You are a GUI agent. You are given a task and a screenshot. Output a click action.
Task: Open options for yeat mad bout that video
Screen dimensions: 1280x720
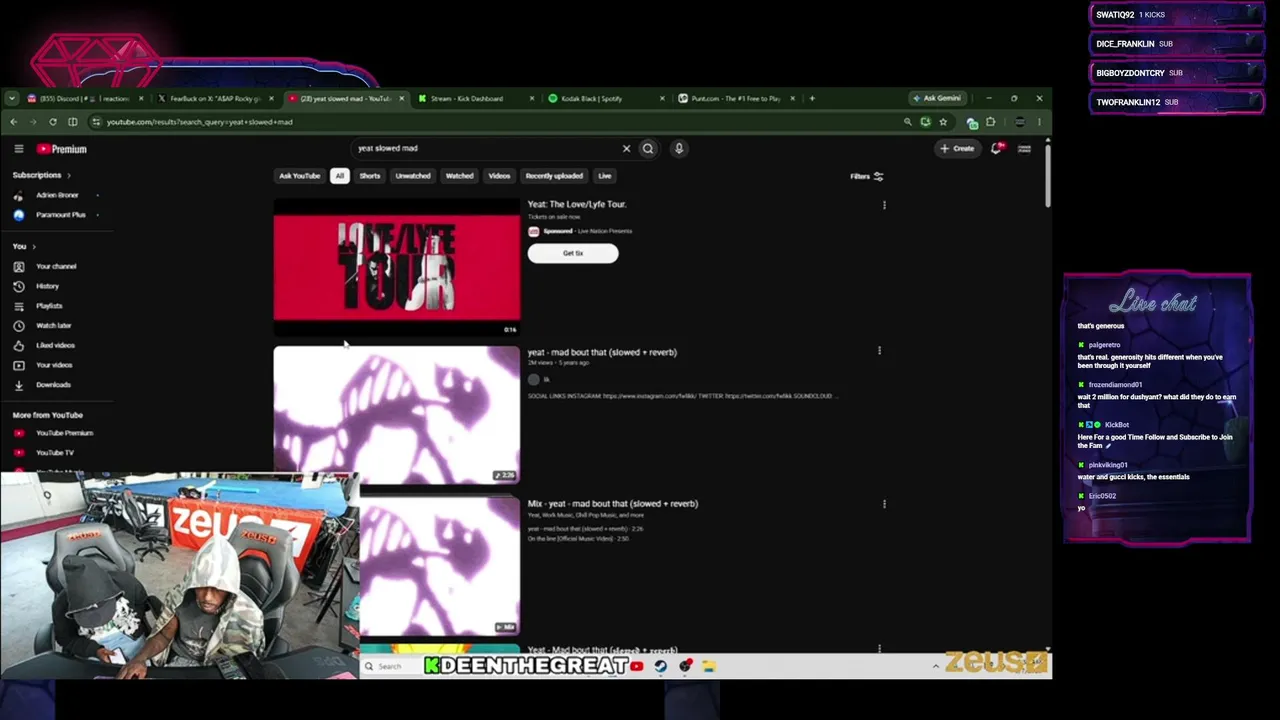pos(879,352)
